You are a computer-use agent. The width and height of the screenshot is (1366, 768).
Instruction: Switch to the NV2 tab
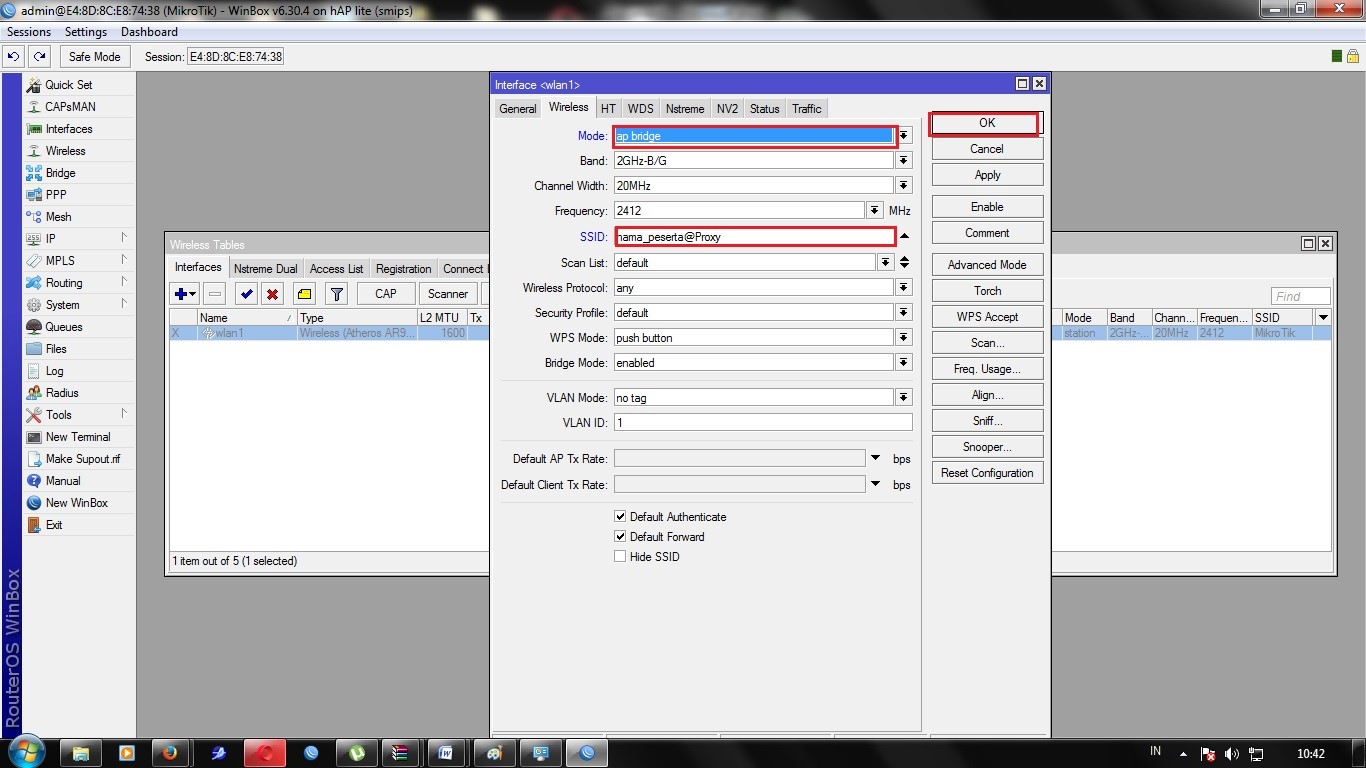pos(727,109)
